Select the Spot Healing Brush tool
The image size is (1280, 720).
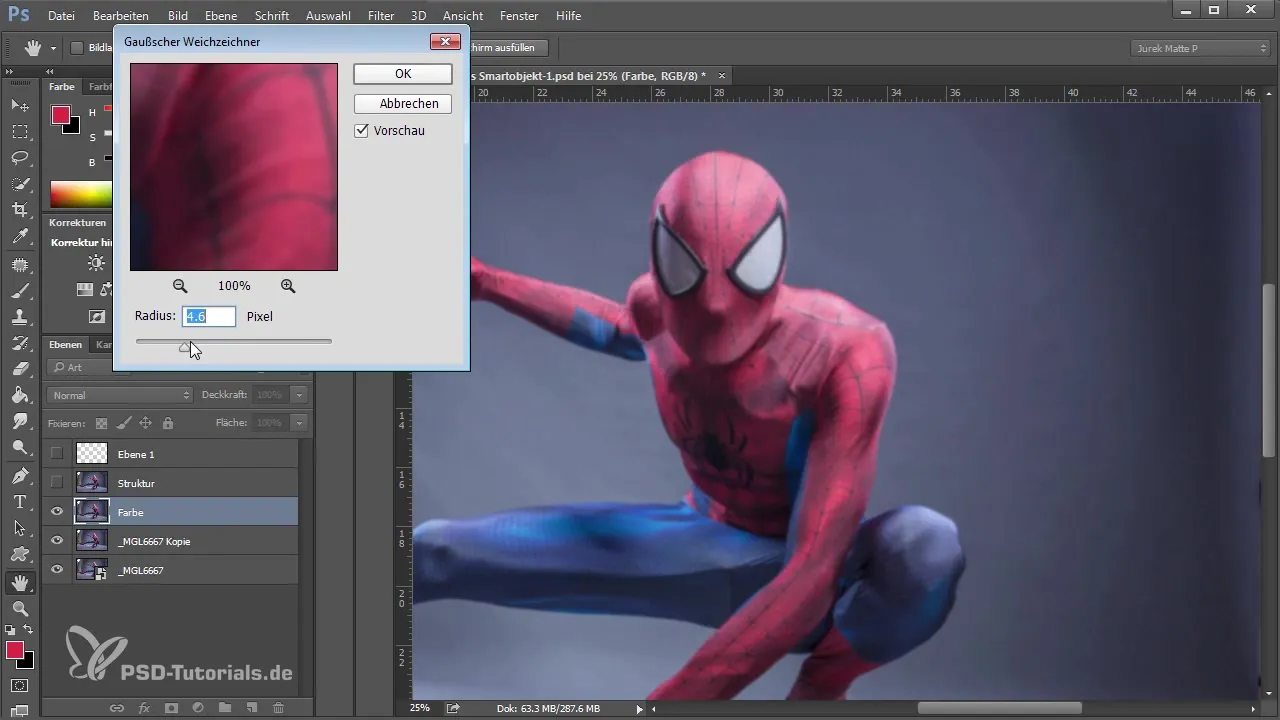coord(19,265)
